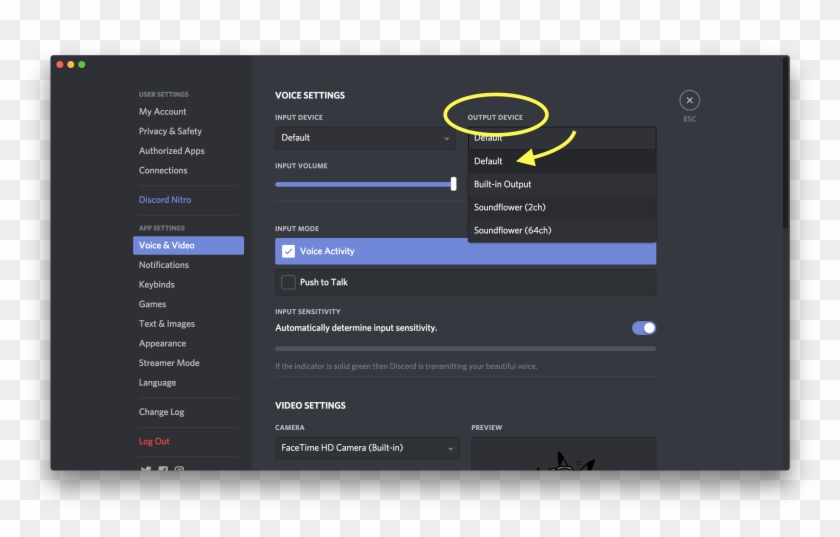Close settings with the ESC X button
The height and width of the screenshot is (537, 840).
pos(689,100)
